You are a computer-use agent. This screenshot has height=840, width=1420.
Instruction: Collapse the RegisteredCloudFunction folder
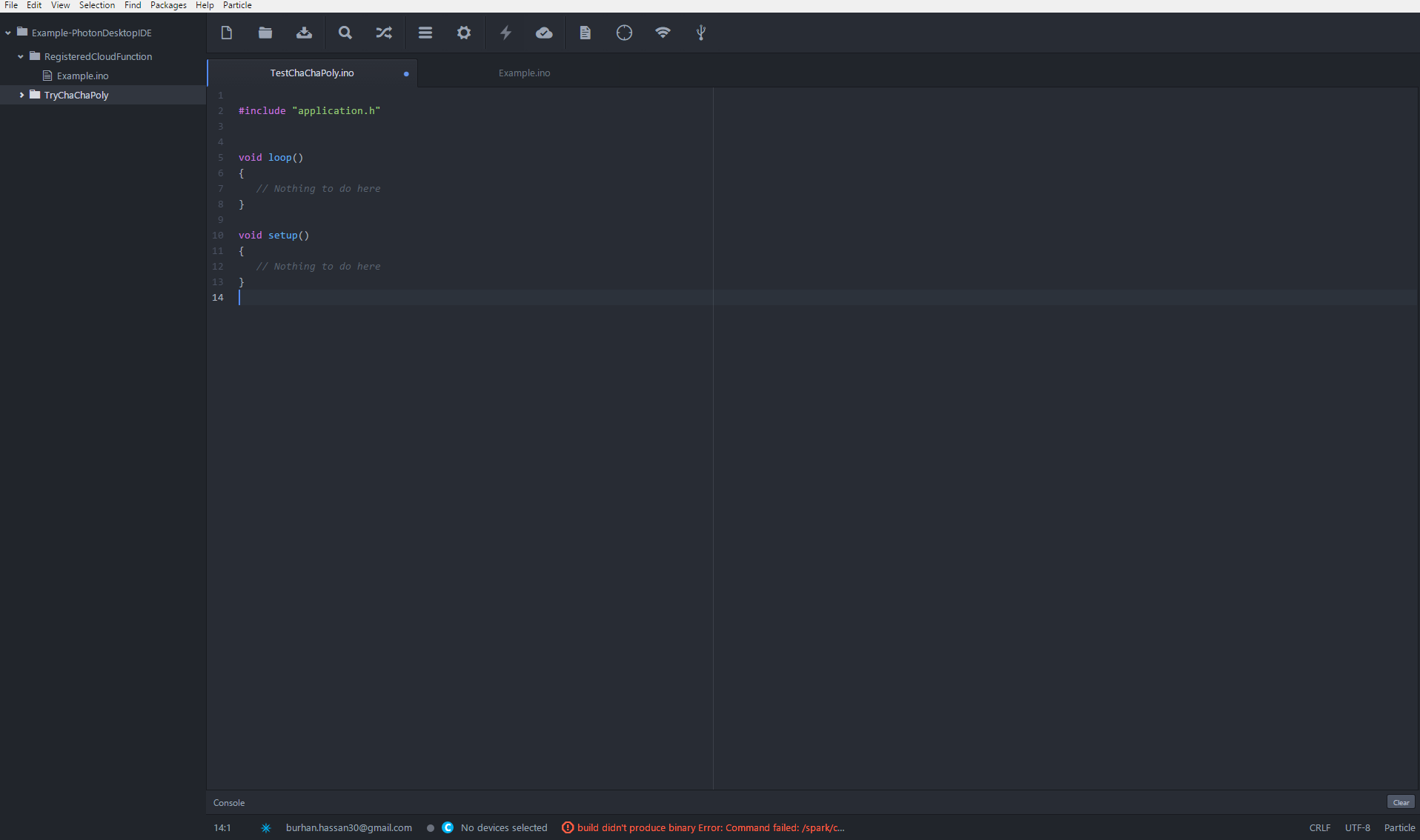point(21,56)
